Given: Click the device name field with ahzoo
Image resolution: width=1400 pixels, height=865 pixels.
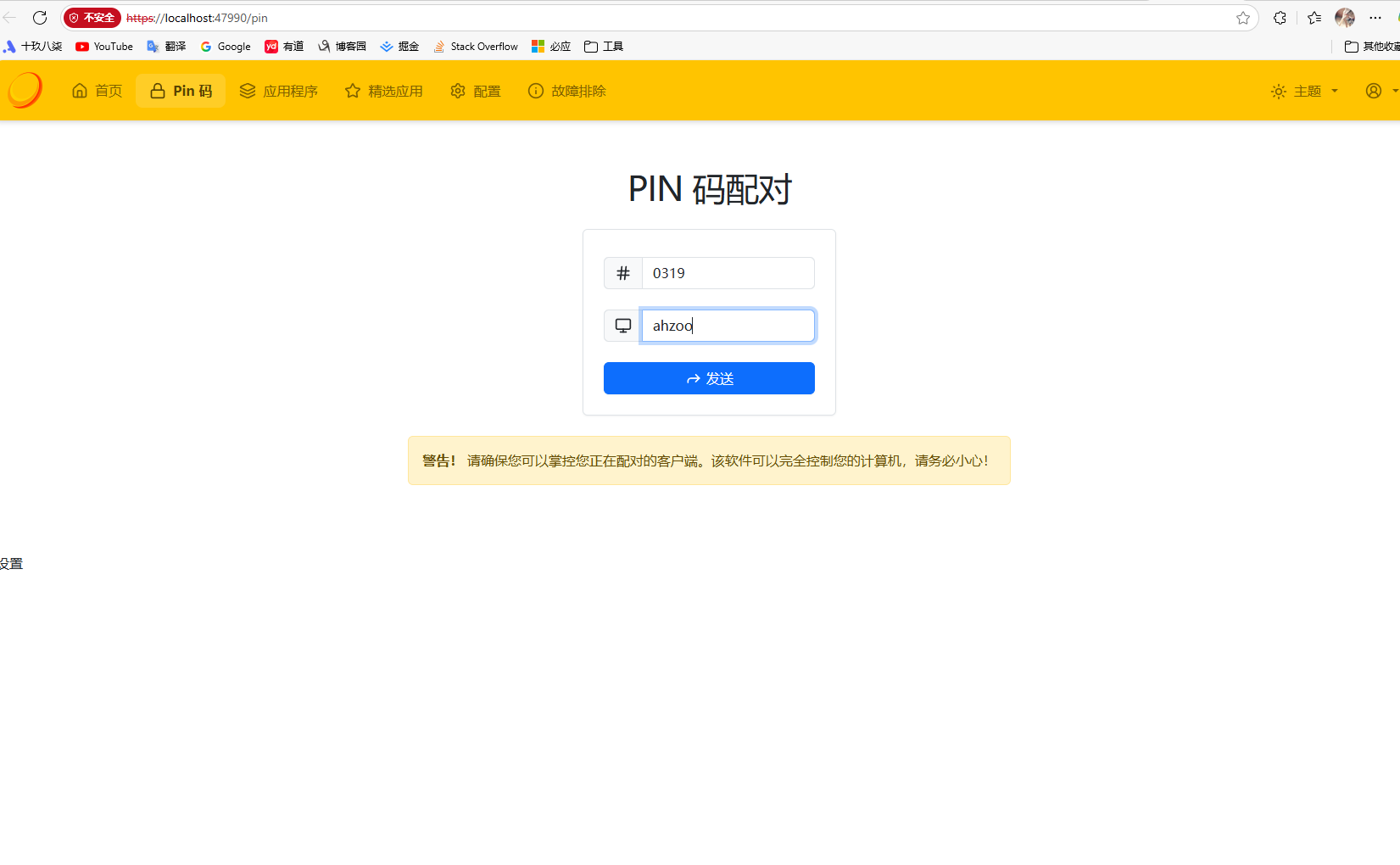Looking at the screenshot, I should click(x=728, y=326).
